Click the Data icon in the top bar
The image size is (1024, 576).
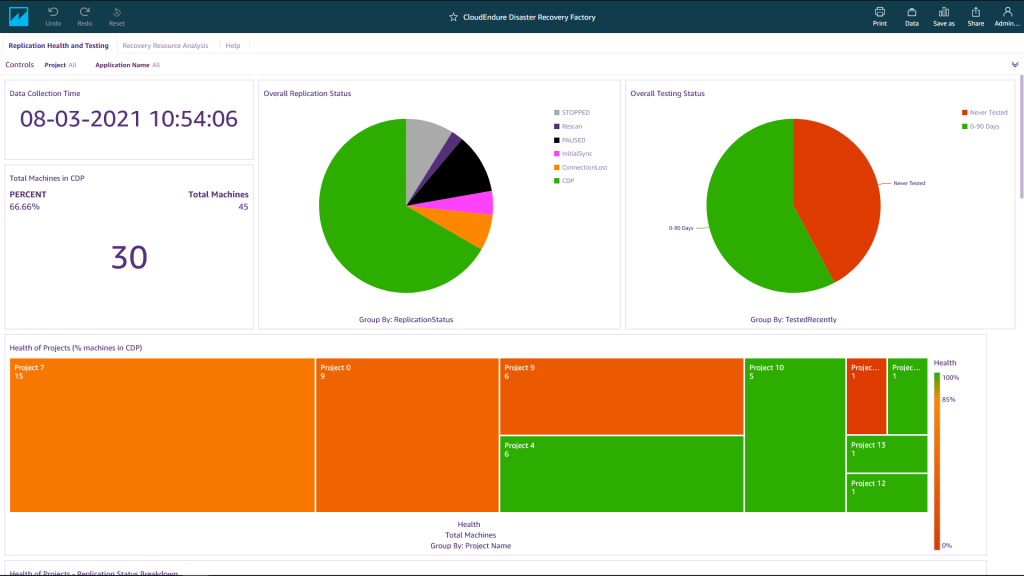click(911, 17)
